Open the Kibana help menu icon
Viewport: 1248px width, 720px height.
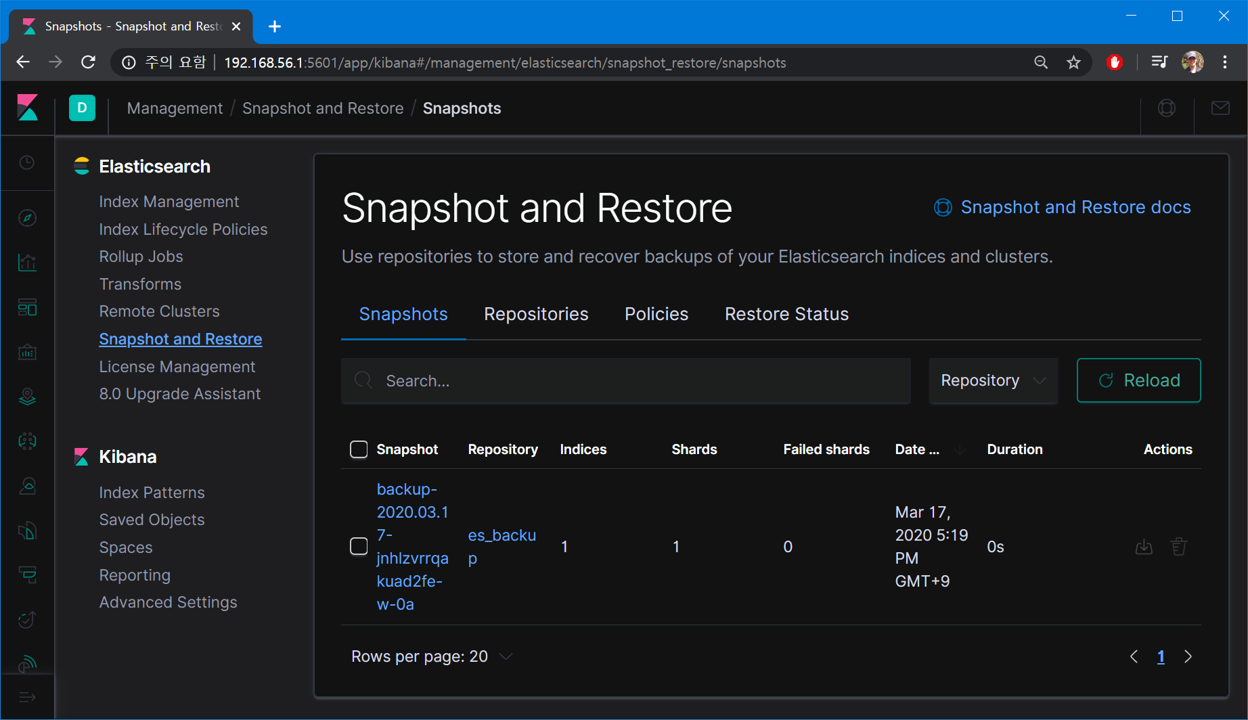click(x=1167, y=108)
